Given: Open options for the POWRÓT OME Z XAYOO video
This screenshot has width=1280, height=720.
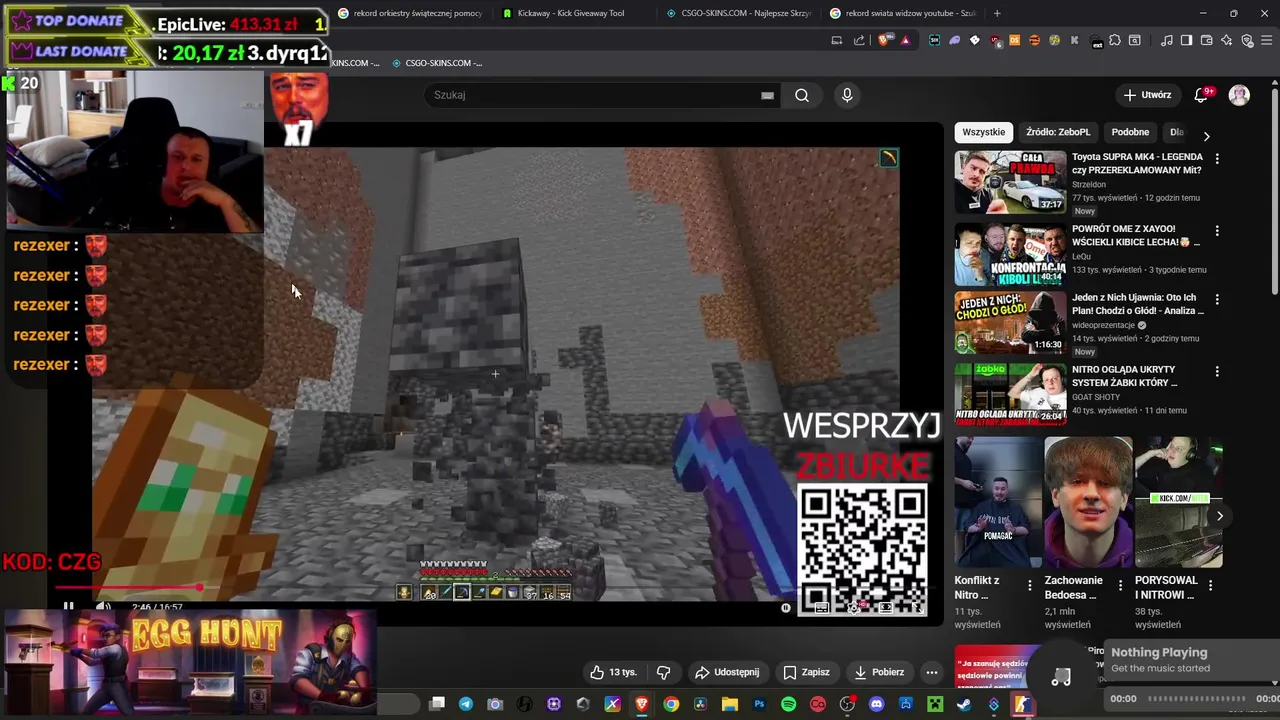Looking at the screenshot, I should [x=1217, y=231].
